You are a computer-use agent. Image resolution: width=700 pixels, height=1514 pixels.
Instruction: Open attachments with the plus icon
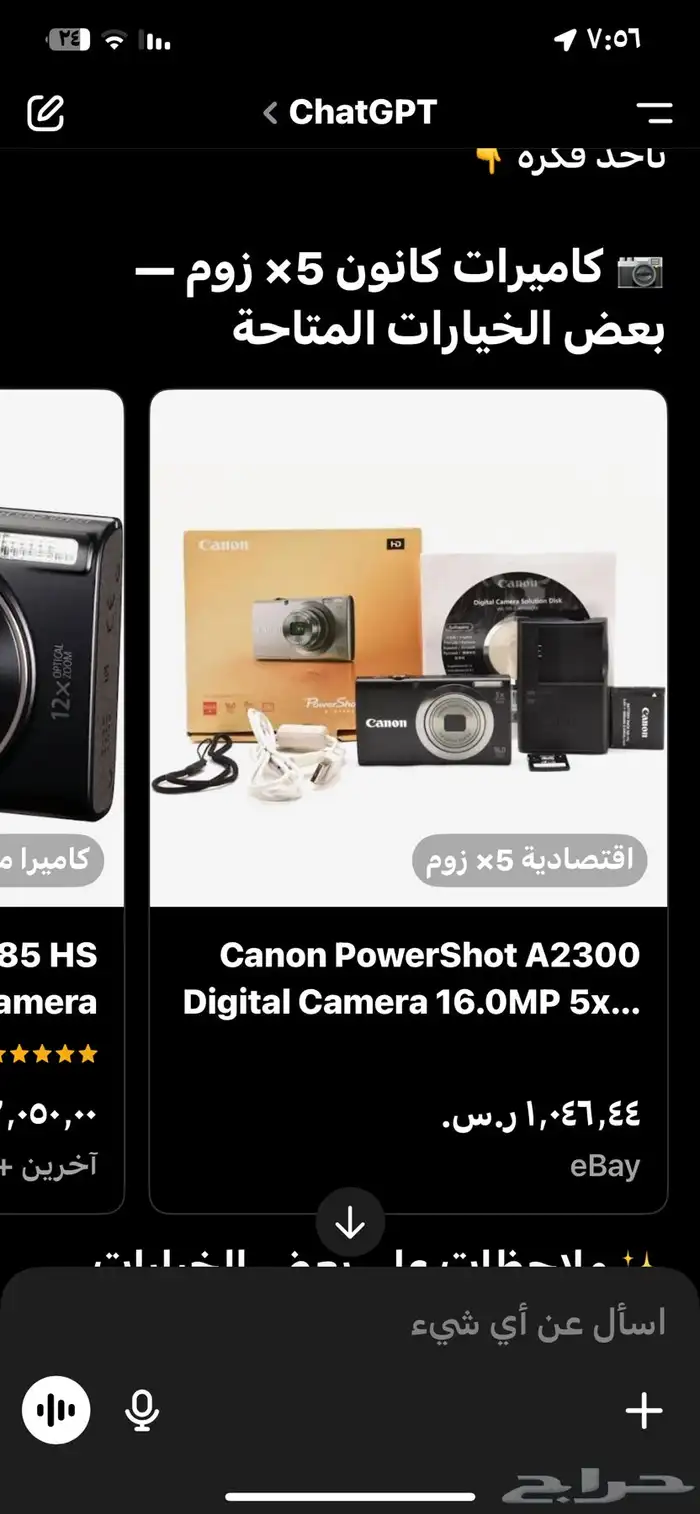pos(644,1410)
